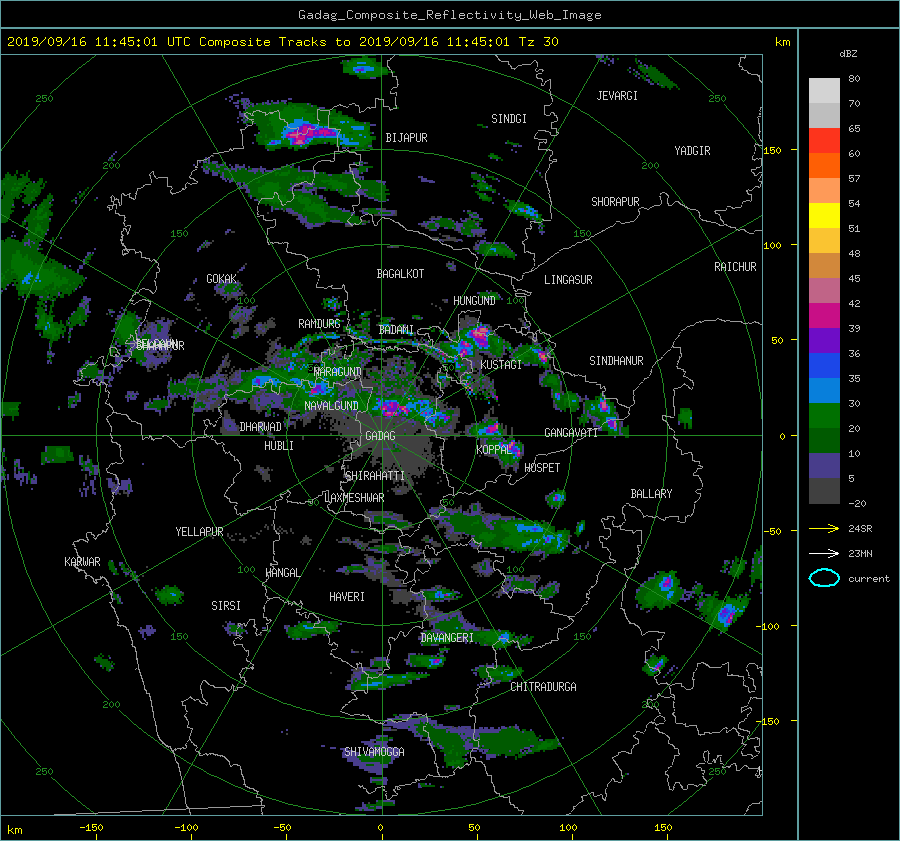Click the Gadag Composite Reflectivity title
The image size is (900, 841).
449,15
